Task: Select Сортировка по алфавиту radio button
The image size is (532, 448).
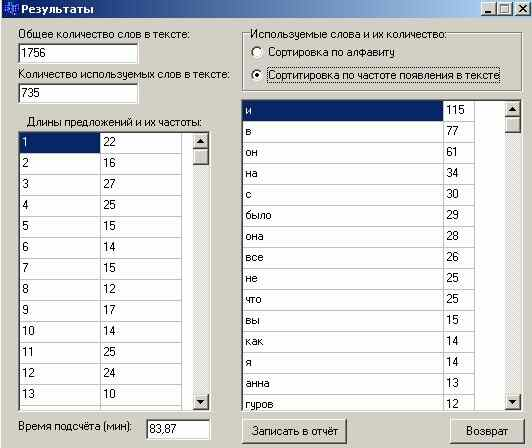Action: (257, 52)
